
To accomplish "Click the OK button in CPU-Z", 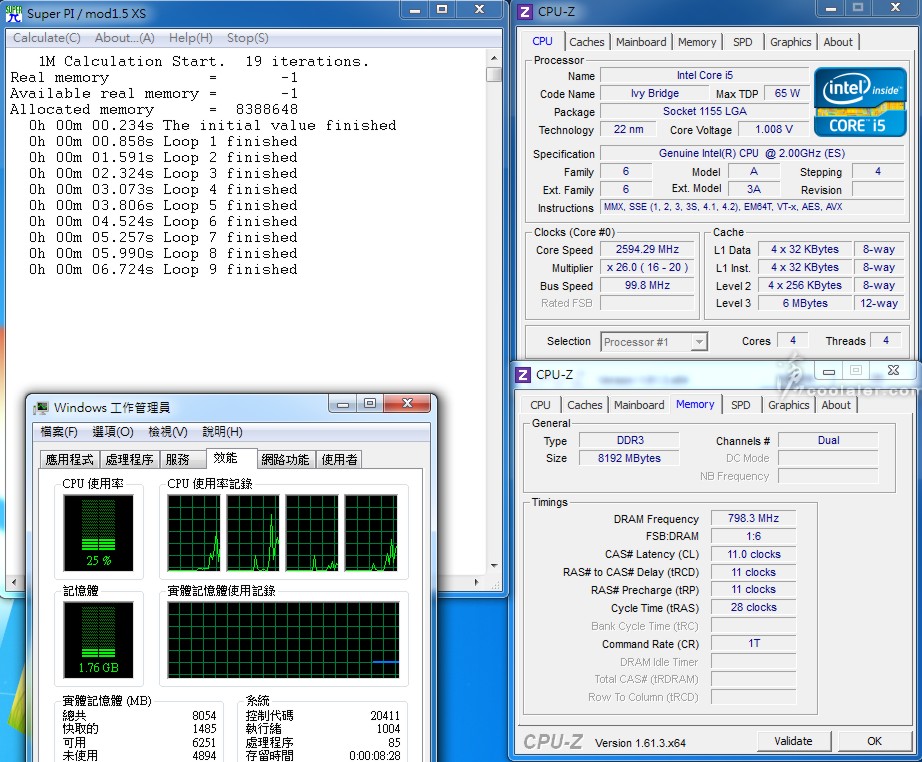I will [874, 741].
